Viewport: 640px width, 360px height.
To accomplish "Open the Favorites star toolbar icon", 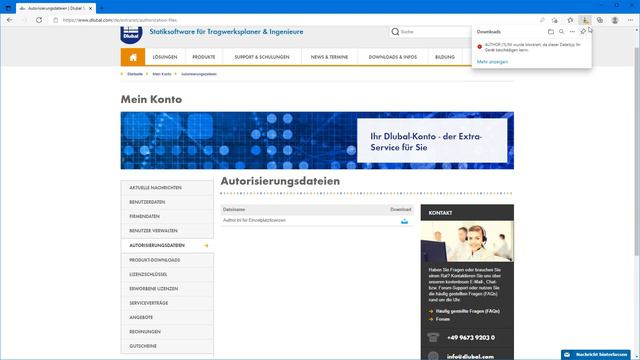I will (x=570, y=20).
